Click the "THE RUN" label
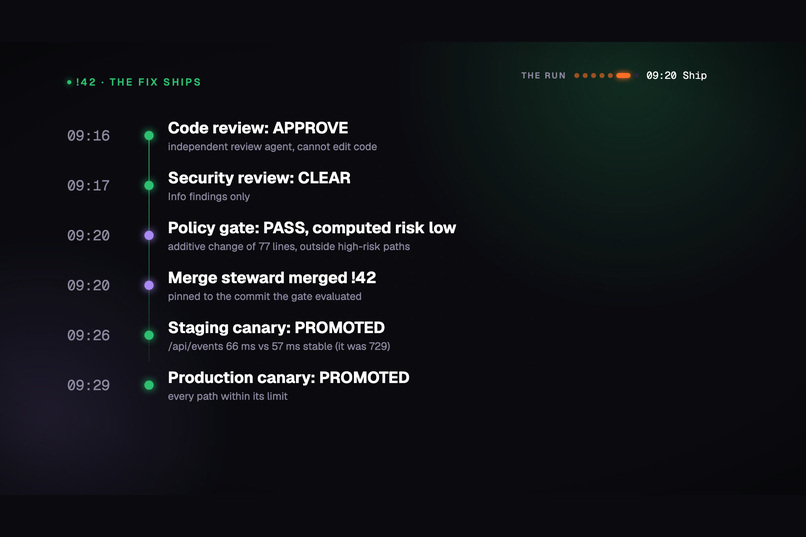The image size is (806, 537). pos(543,76)
